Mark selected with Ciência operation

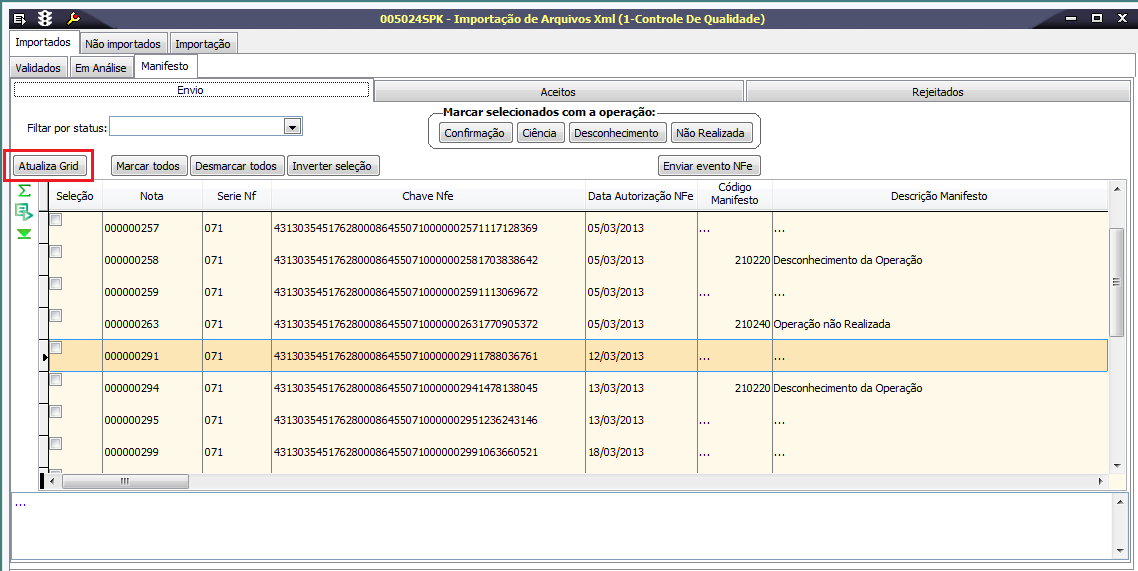tap(539, 133)
